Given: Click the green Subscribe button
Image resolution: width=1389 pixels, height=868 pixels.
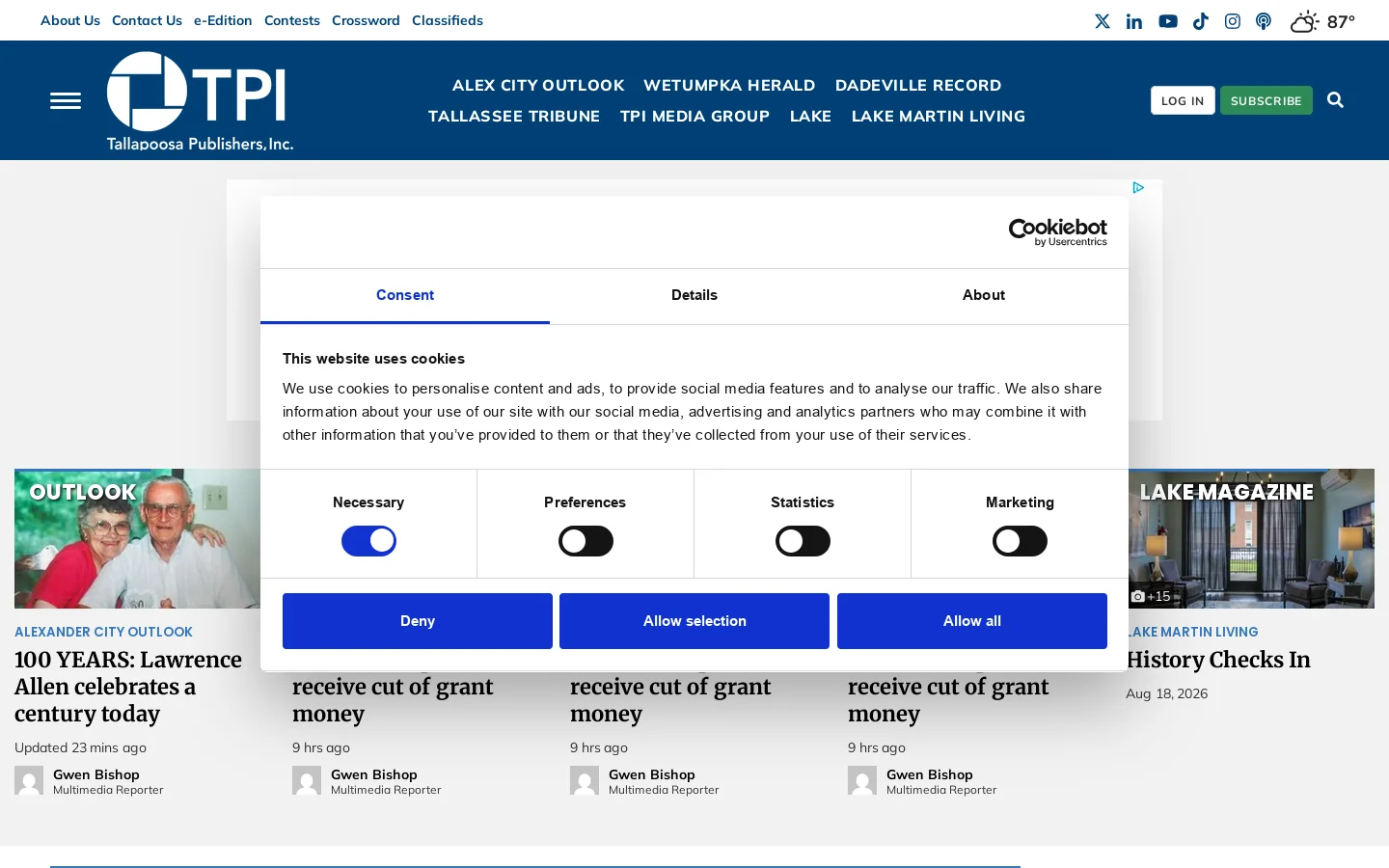Looking at the screenshot, I should click(x=1266, y=100).
